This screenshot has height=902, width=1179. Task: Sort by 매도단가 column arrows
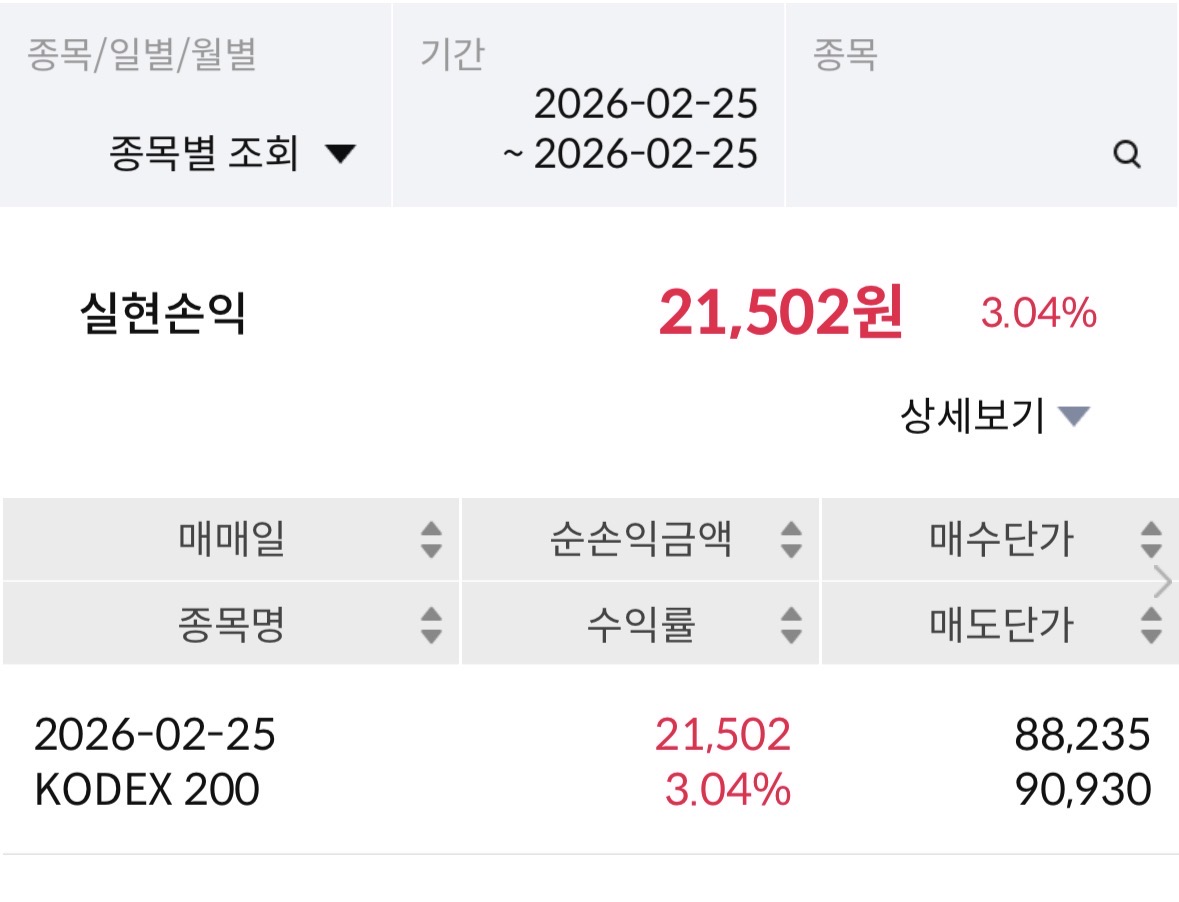[x=1151, y=625]
